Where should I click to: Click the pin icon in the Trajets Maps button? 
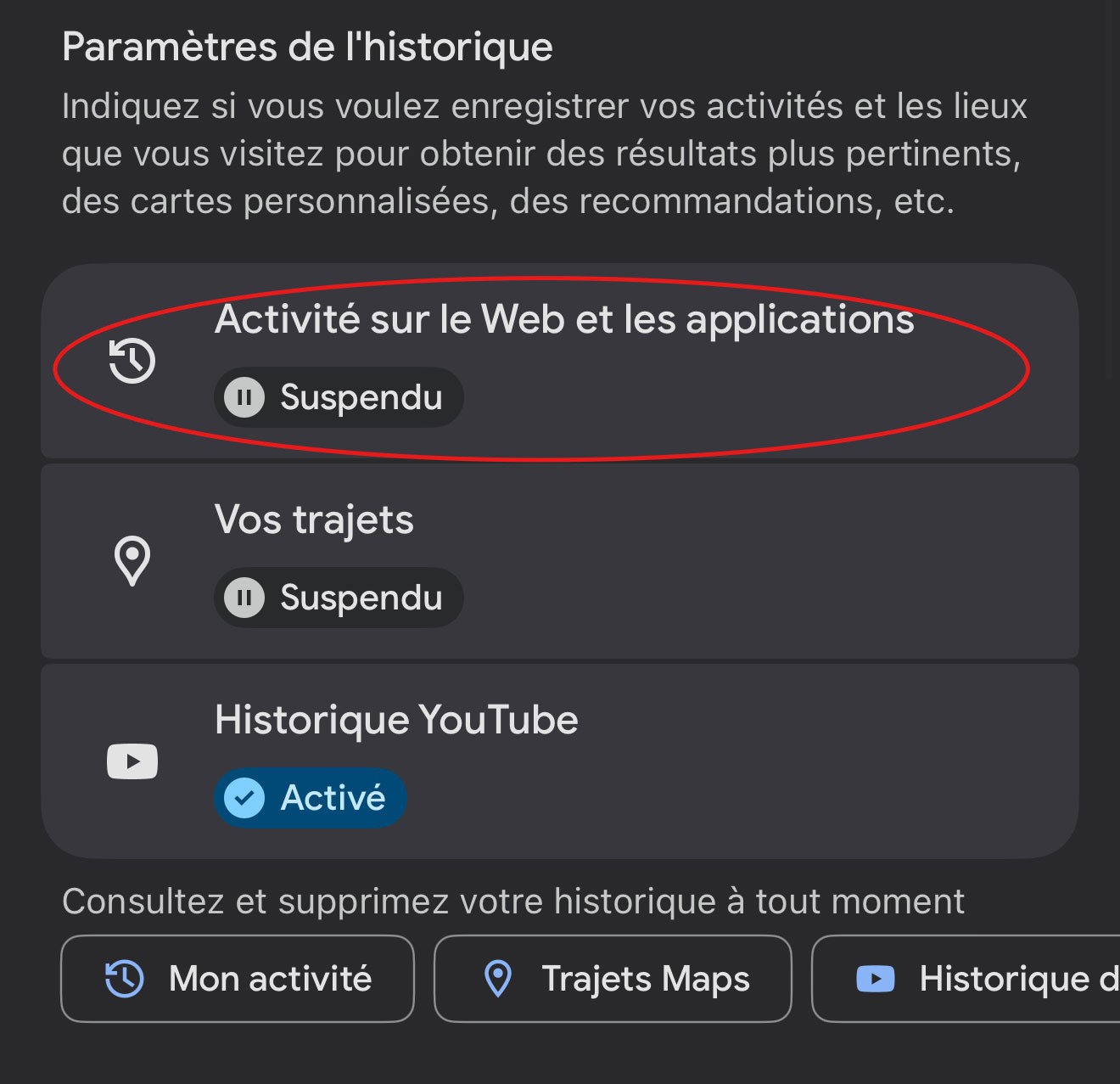click(x=498, y=979)
